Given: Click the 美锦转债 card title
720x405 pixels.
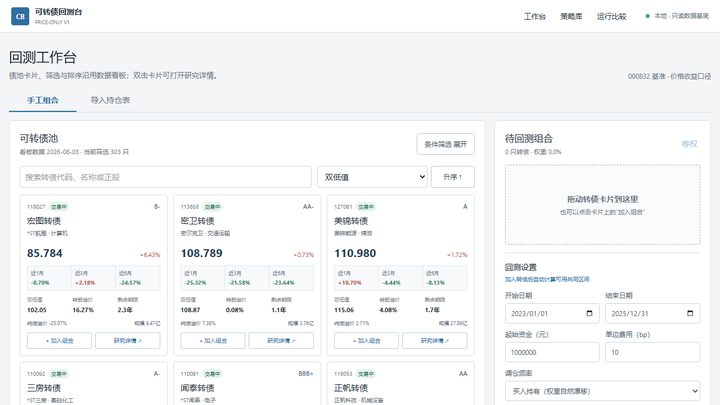Looking at the screenshot, I should coord(351,221).
